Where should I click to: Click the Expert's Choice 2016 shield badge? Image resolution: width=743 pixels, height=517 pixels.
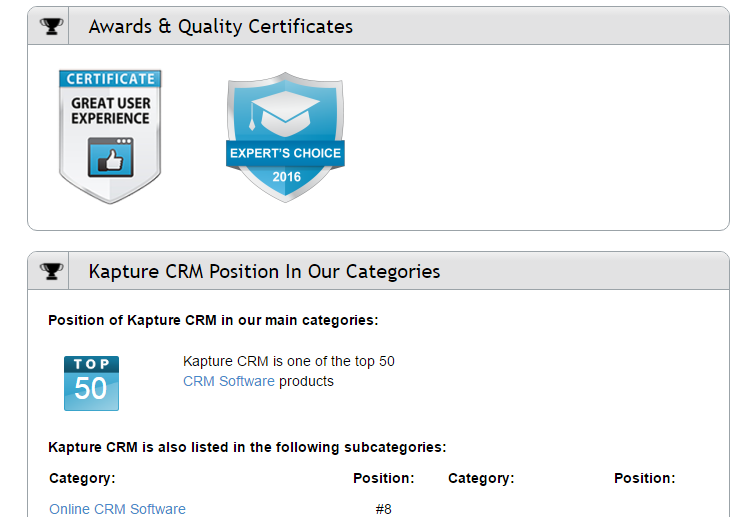[x=285, y=137]
